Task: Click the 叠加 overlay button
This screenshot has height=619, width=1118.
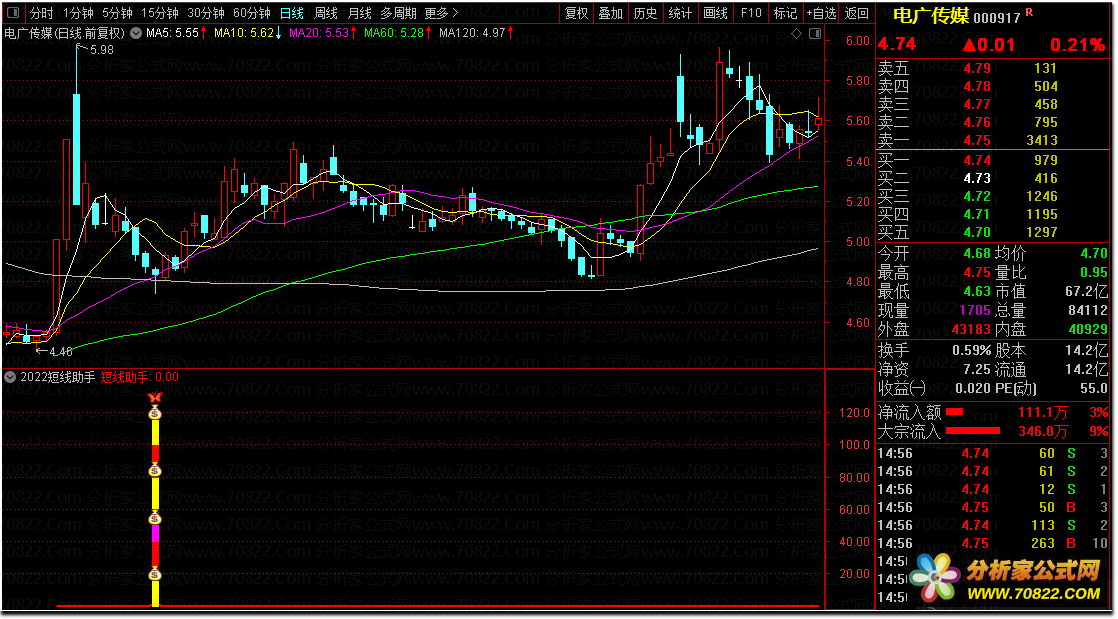Action: [610, 13]
